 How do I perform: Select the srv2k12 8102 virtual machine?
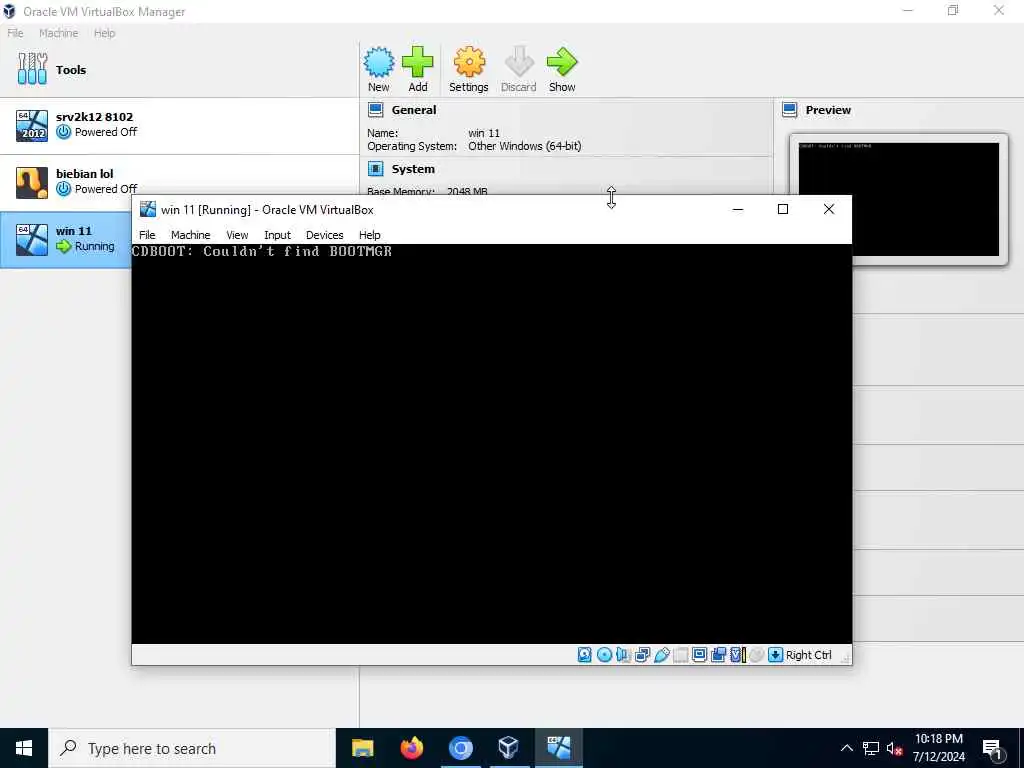(x=180, y=126)
